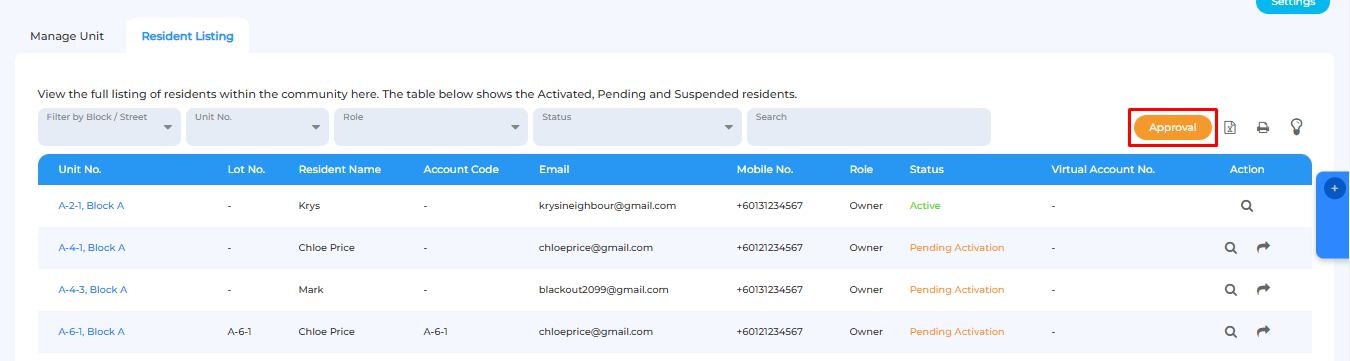Image resolution: width=1350 pixels, height=361 pixels.
Task: Open magnifier for unit A-4-1
Action: [x=1231, y=248]
